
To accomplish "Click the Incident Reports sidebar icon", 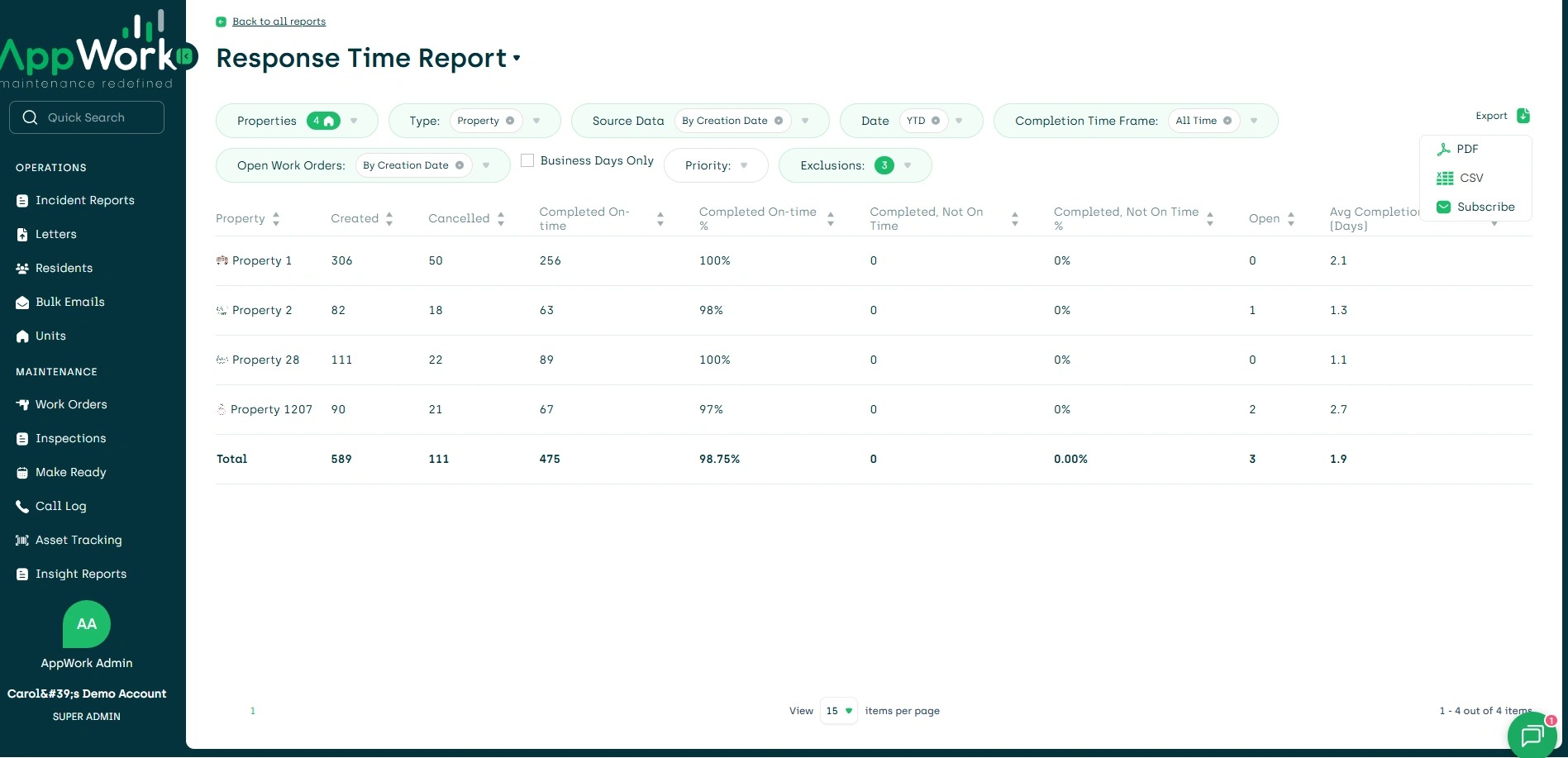I will click(x=22, y=201).
